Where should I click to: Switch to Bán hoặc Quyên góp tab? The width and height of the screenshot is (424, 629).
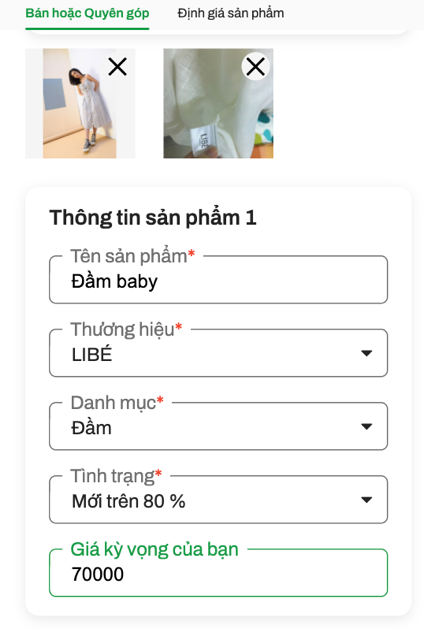pyautogui.click(x=87, y=13)
